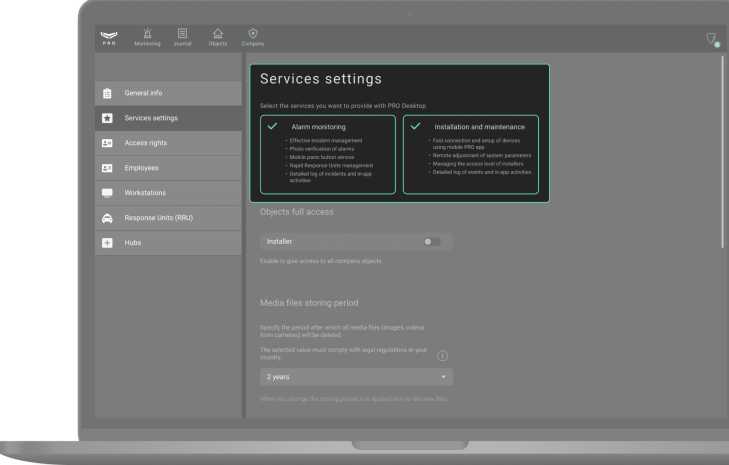This screenshot has width=729, height=465.
Task: Open Access rights in the sidebar
Action: coord(146,143)
